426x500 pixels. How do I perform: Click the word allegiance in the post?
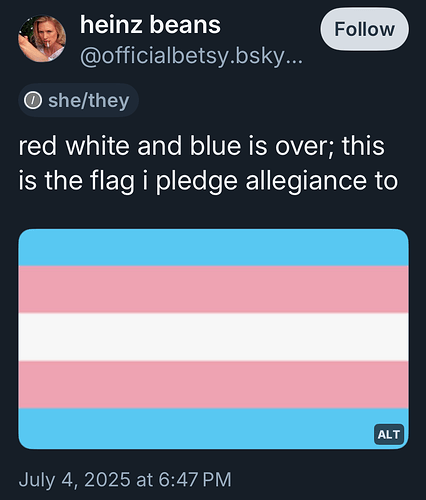point(306,182)
